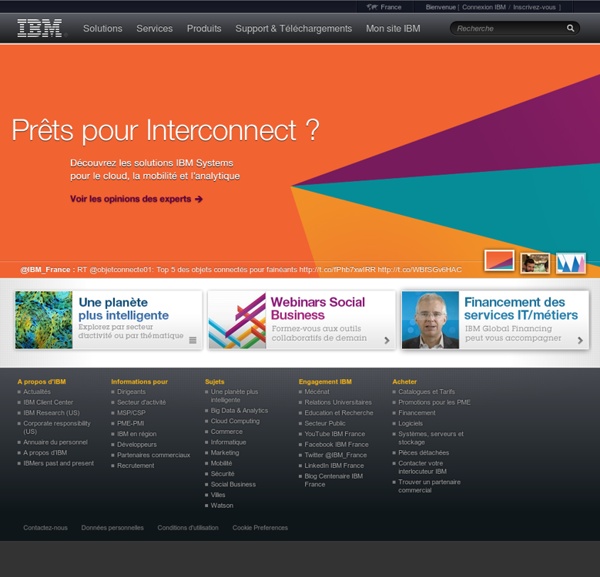600x577 pixels.
Task: Click Développeurs footer link
Action: tap(137, 445)
